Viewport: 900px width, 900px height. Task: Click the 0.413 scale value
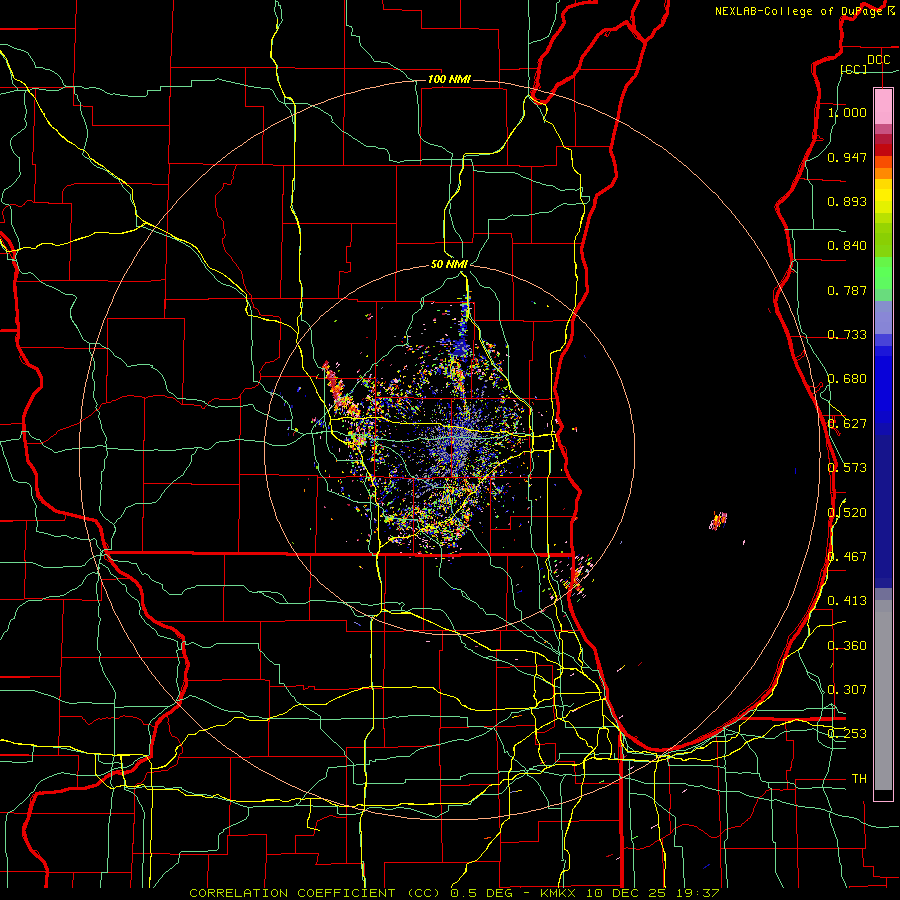pyautogui.click(x=847, y=601)
